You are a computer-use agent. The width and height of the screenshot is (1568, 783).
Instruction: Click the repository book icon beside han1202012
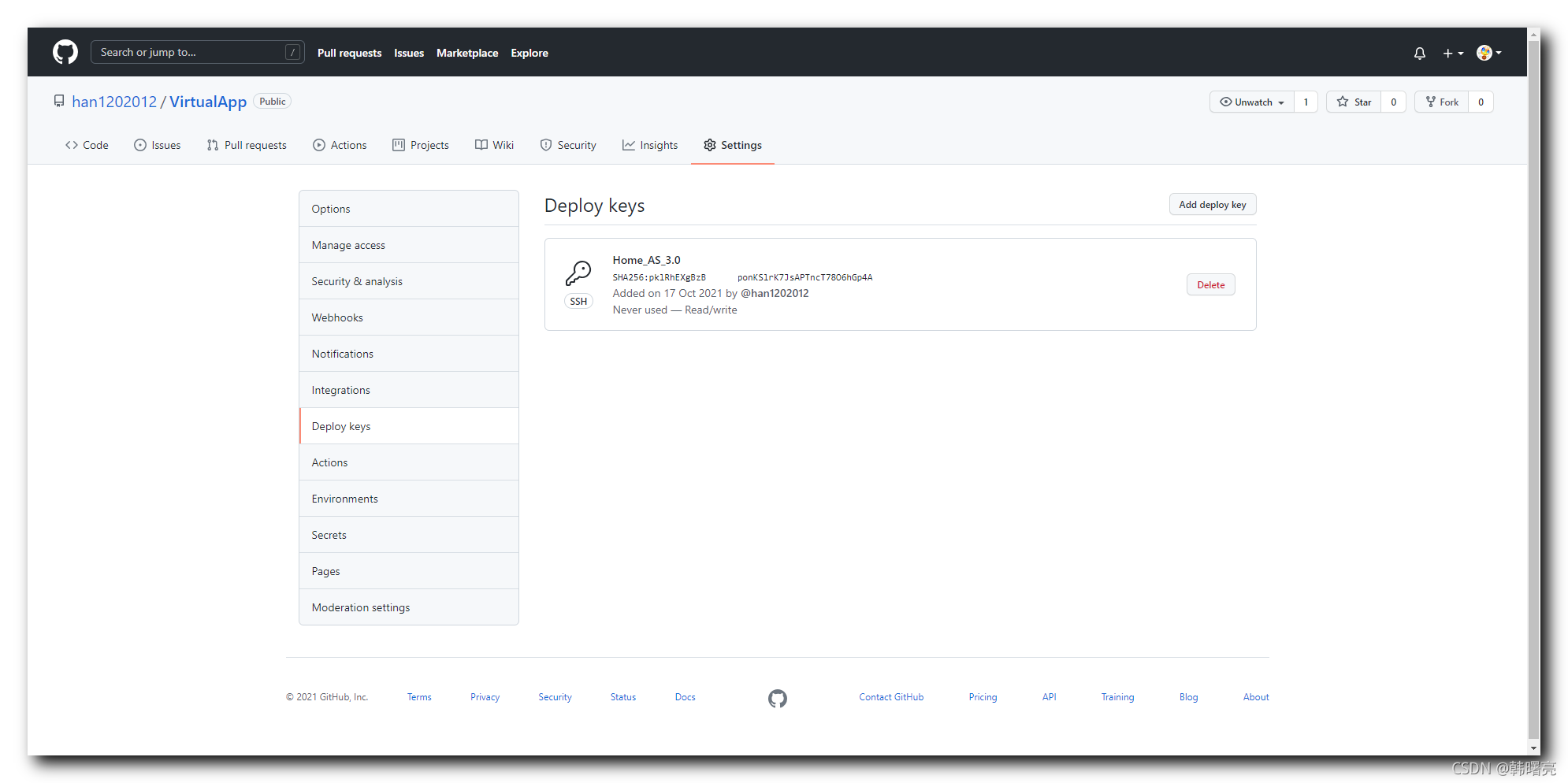coord(59,101)
